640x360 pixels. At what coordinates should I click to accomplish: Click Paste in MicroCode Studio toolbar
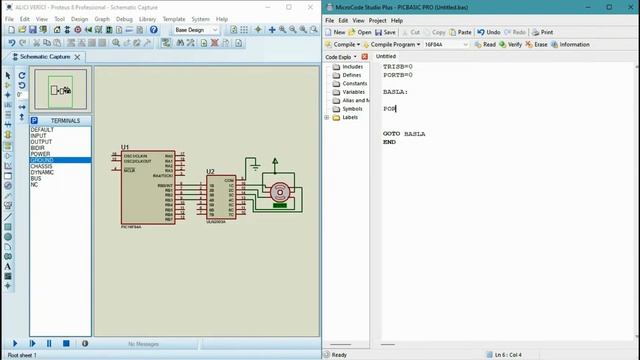(x=460, y=32)
